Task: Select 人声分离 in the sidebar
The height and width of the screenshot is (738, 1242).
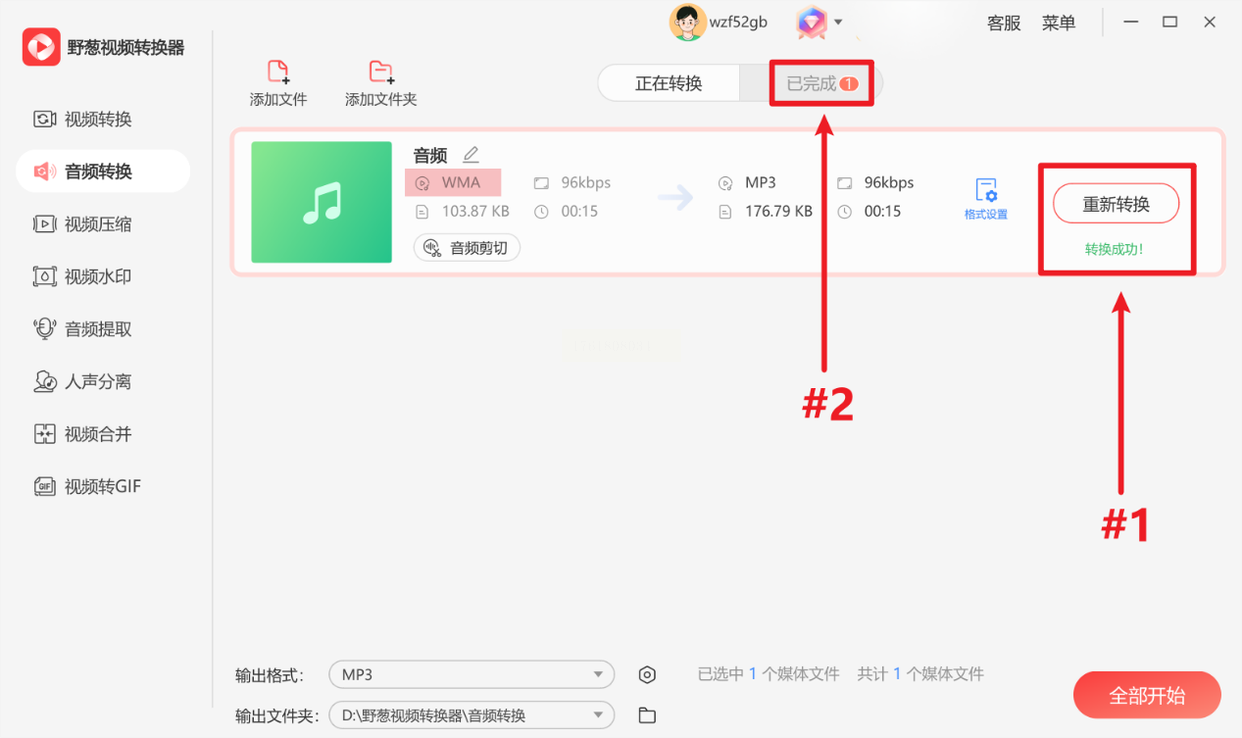Action: [83, 381]
